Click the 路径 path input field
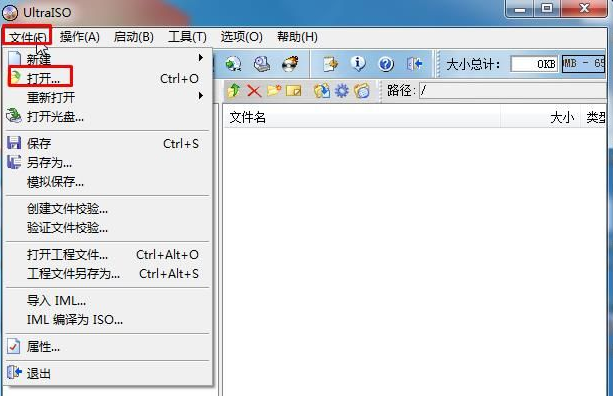Screen dimensions: 613x396 pyautogui.click(x=513, y=91)
